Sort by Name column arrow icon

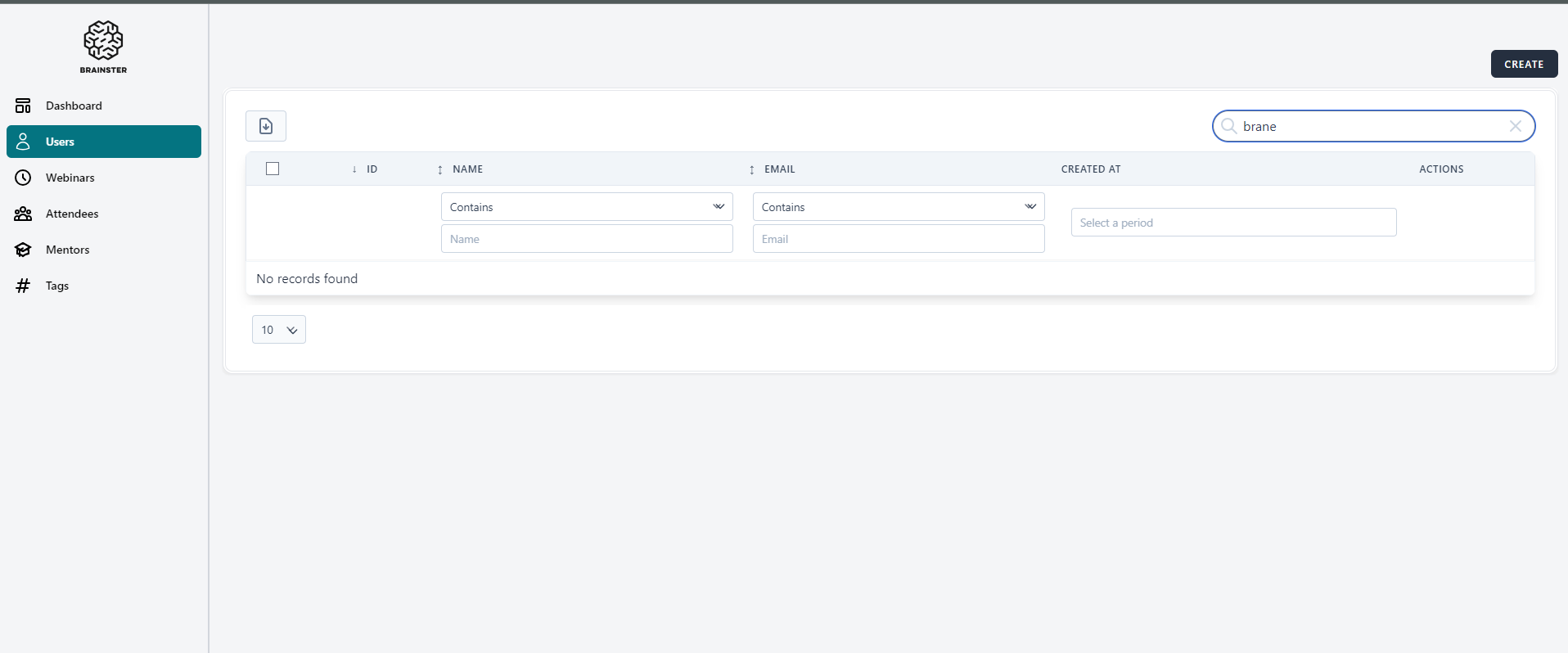tap(440, 169)
